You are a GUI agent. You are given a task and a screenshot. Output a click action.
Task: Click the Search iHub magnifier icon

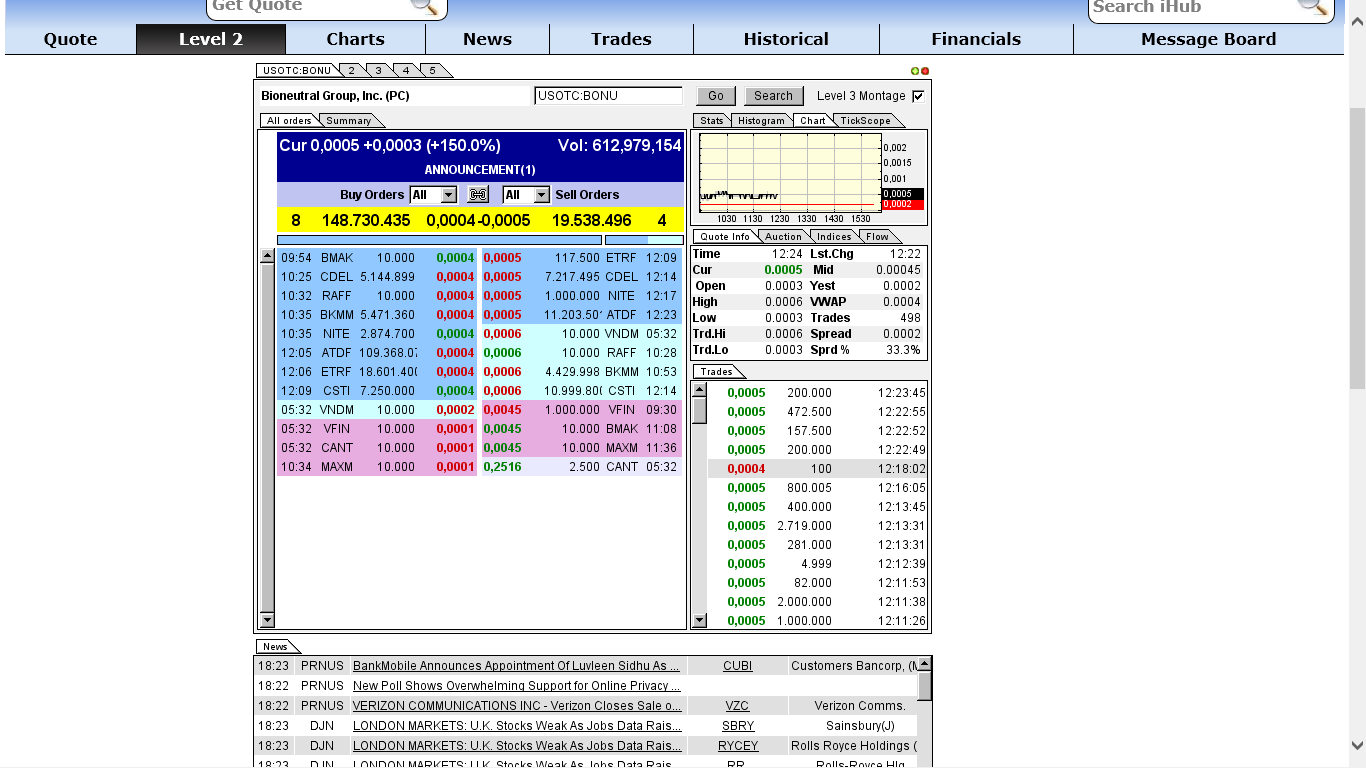tap(1313, 6)
